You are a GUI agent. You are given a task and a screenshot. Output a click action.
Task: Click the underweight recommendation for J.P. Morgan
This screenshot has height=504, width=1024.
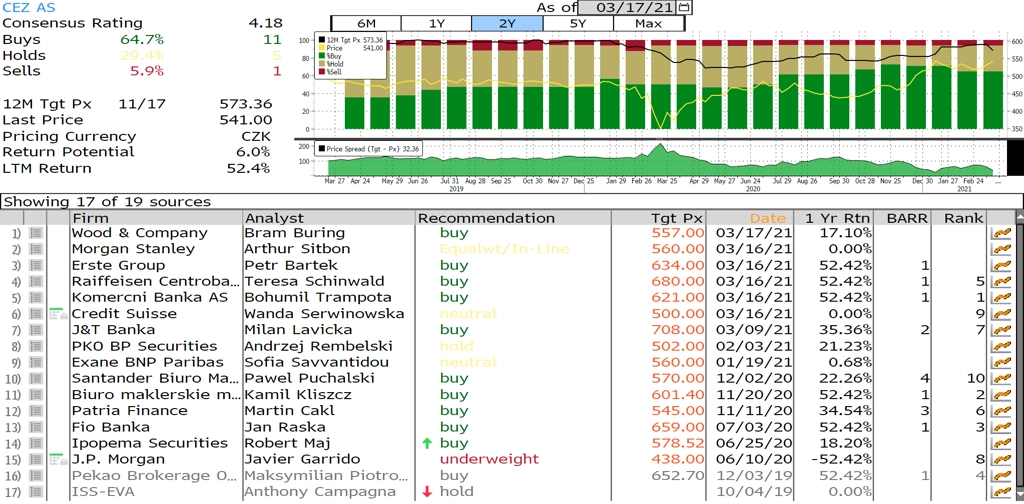[x=489, y=460]
